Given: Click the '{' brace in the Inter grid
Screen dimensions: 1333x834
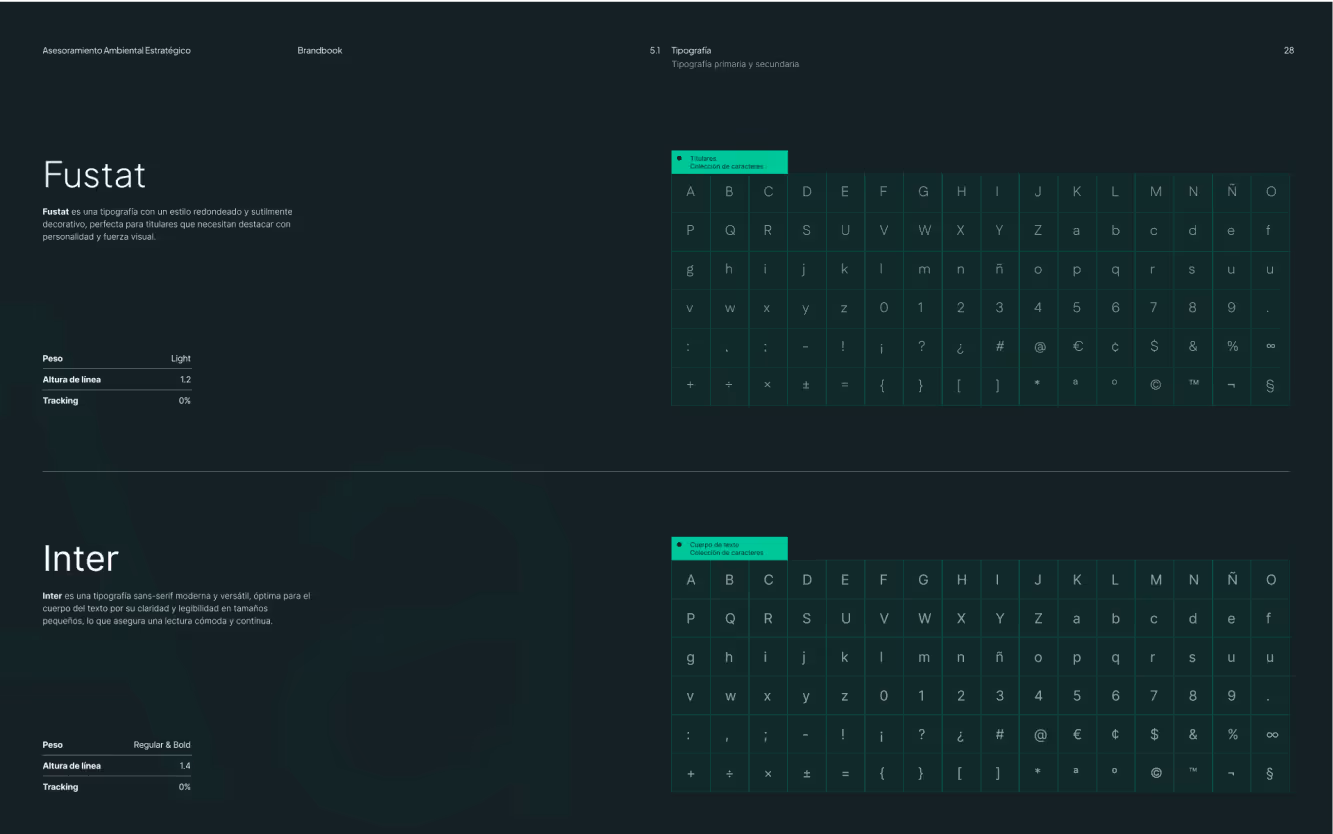Looking at the screenshot, I should [x=883, y=773].
